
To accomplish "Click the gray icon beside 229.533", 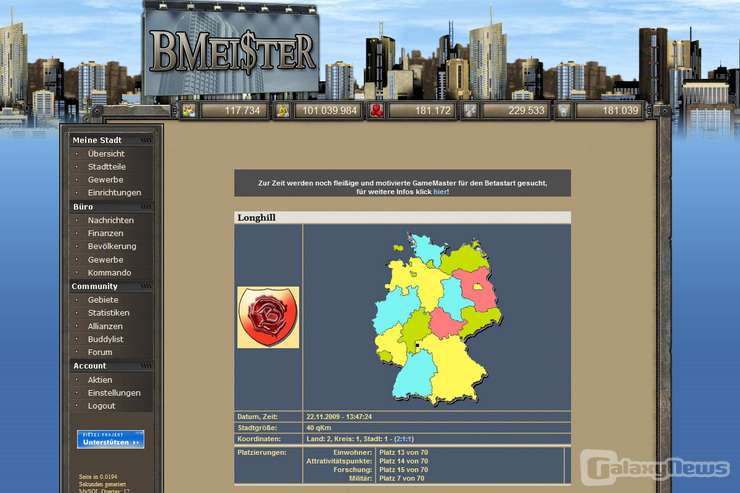I will point(470,111).
